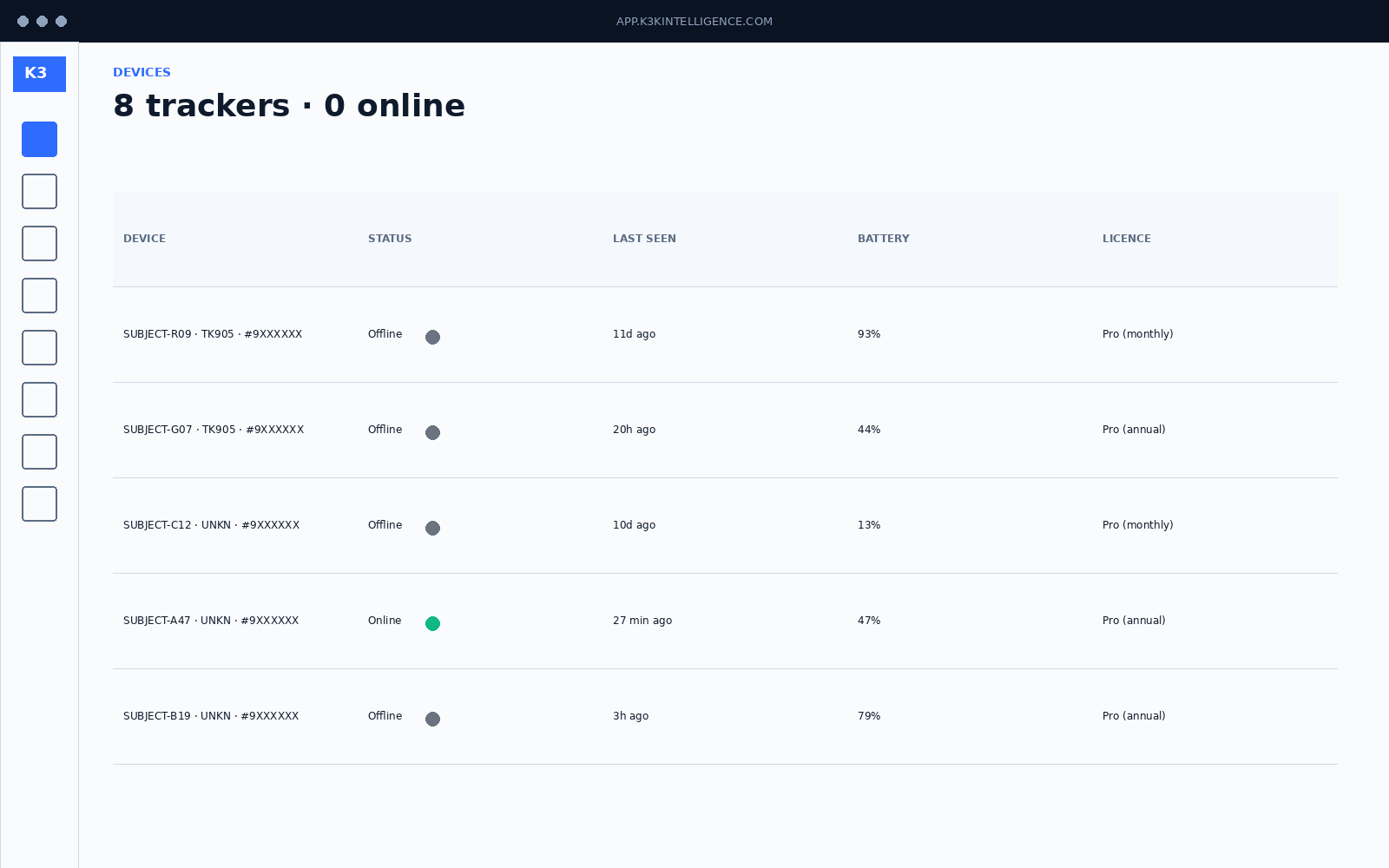Screen dimensions: 1389x868
Task: Click the grey status dot for SUBJECT-G07
Action: pyautogui.click(x=432, y=432)
